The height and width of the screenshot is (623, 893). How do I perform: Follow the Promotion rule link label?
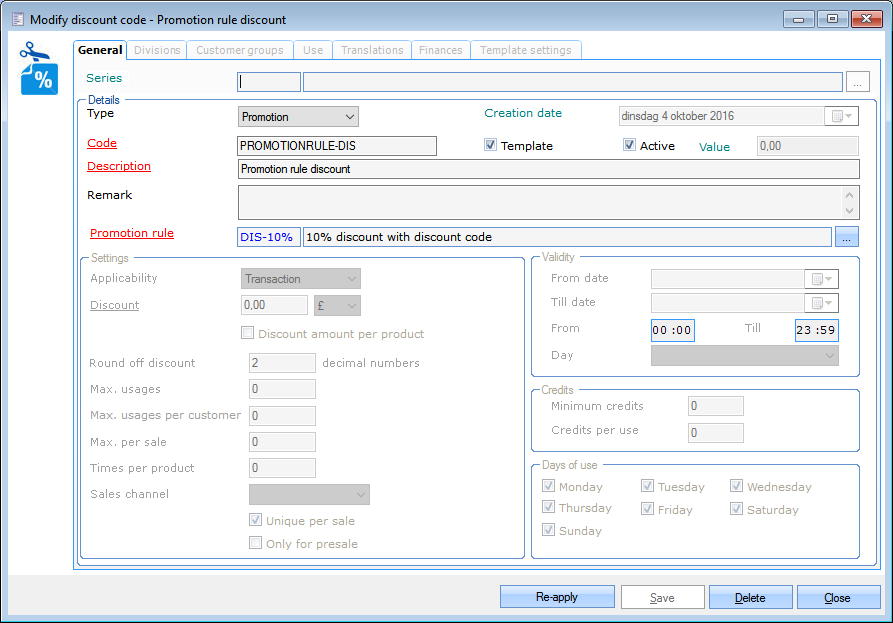[132, 233]
